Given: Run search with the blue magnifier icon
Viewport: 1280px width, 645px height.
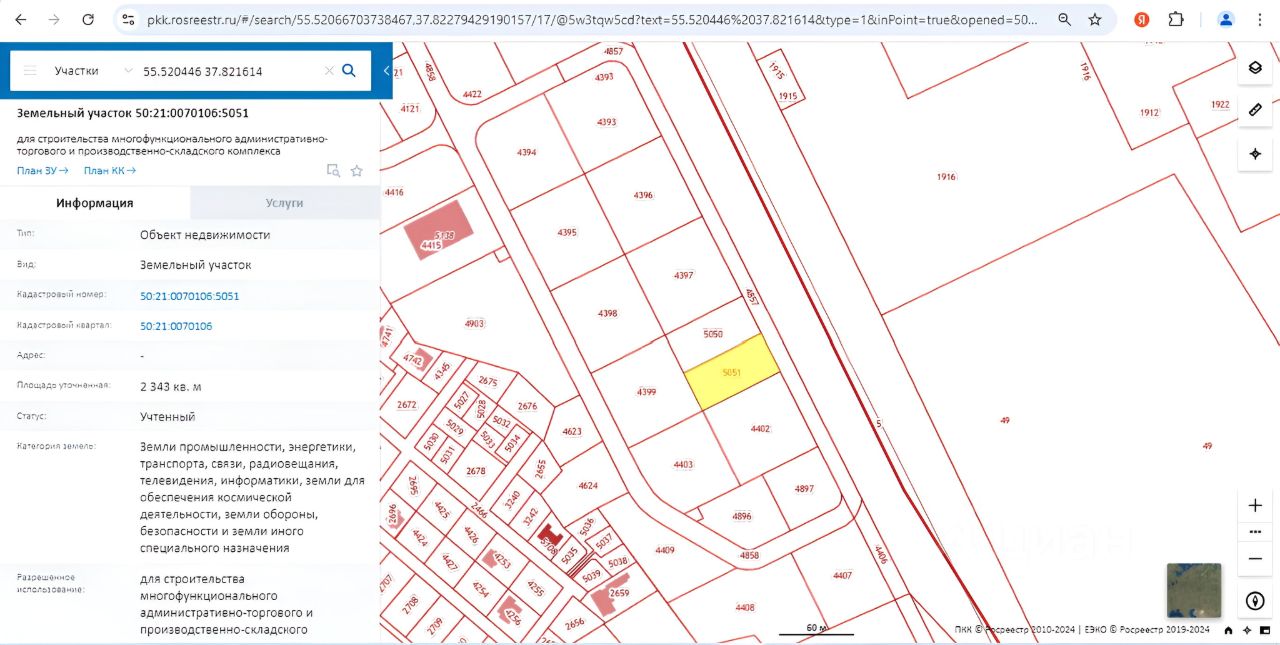Looking at the screenshot, I should point(349,70).
